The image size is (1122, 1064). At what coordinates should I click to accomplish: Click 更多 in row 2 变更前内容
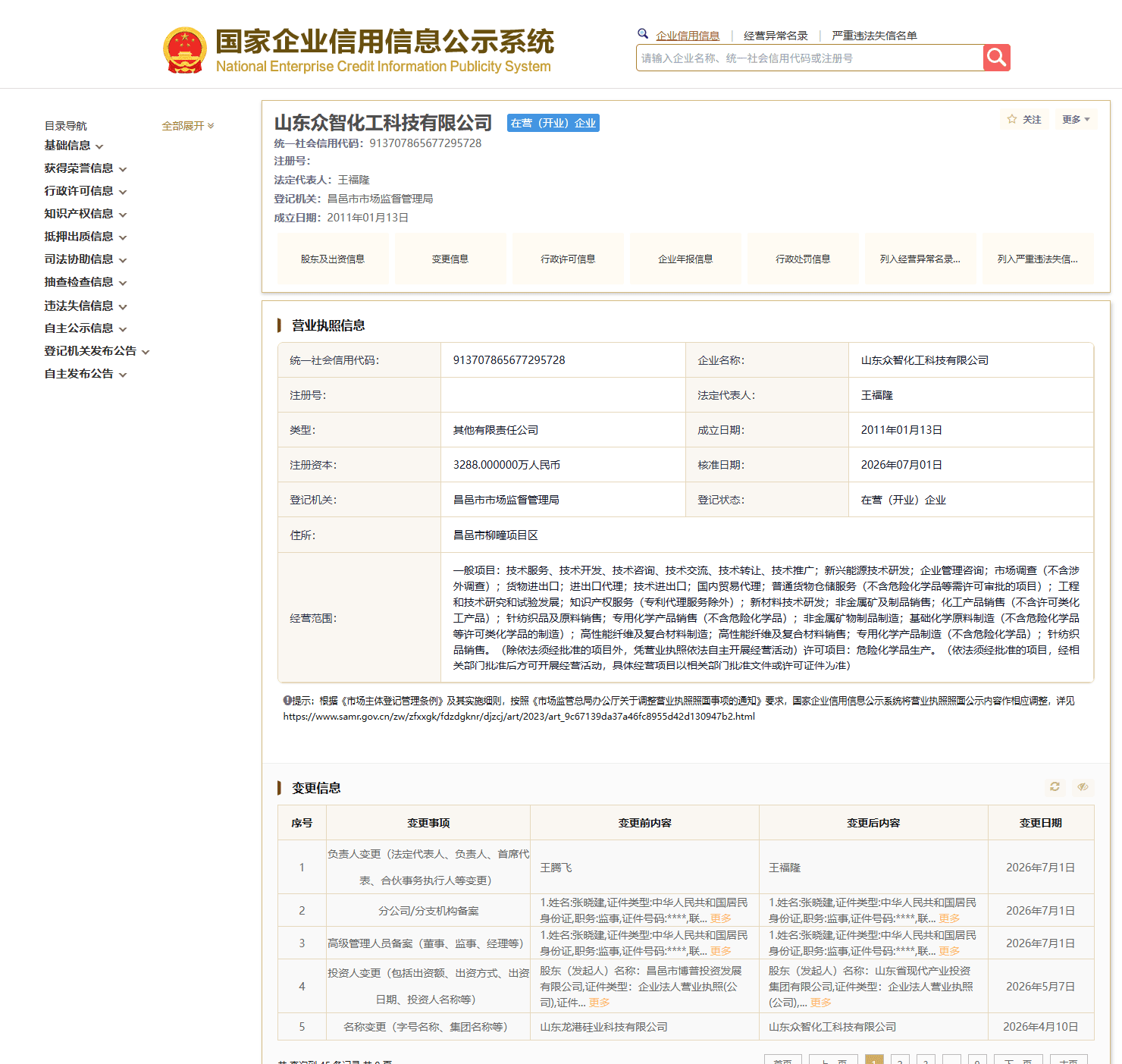point(721,918)
